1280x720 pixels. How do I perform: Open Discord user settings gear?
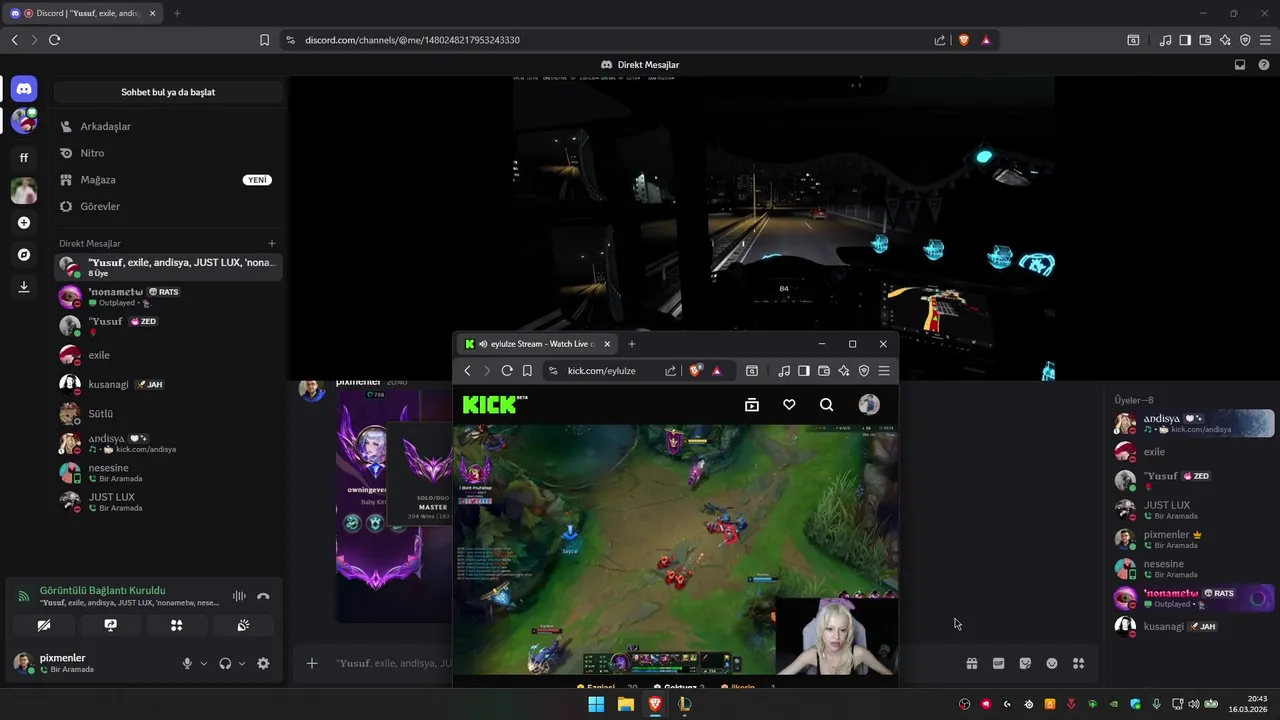click(x=263, y=663)
